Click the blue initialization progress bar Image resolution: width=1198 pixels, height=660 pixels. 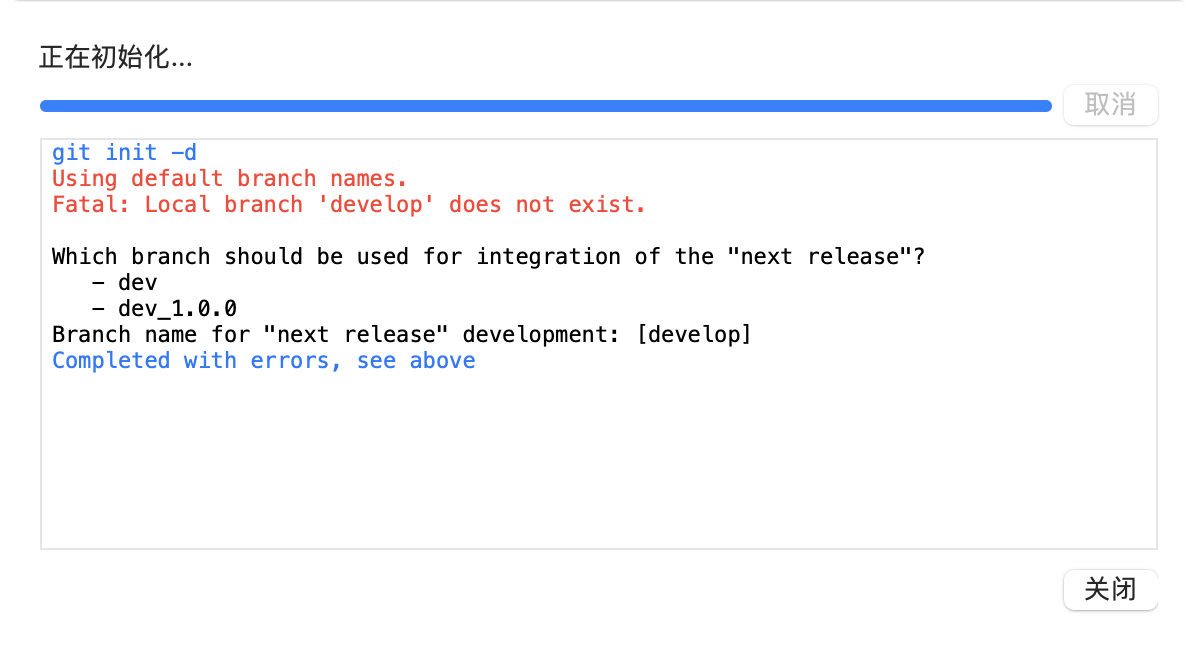click(x=545, y=105)
